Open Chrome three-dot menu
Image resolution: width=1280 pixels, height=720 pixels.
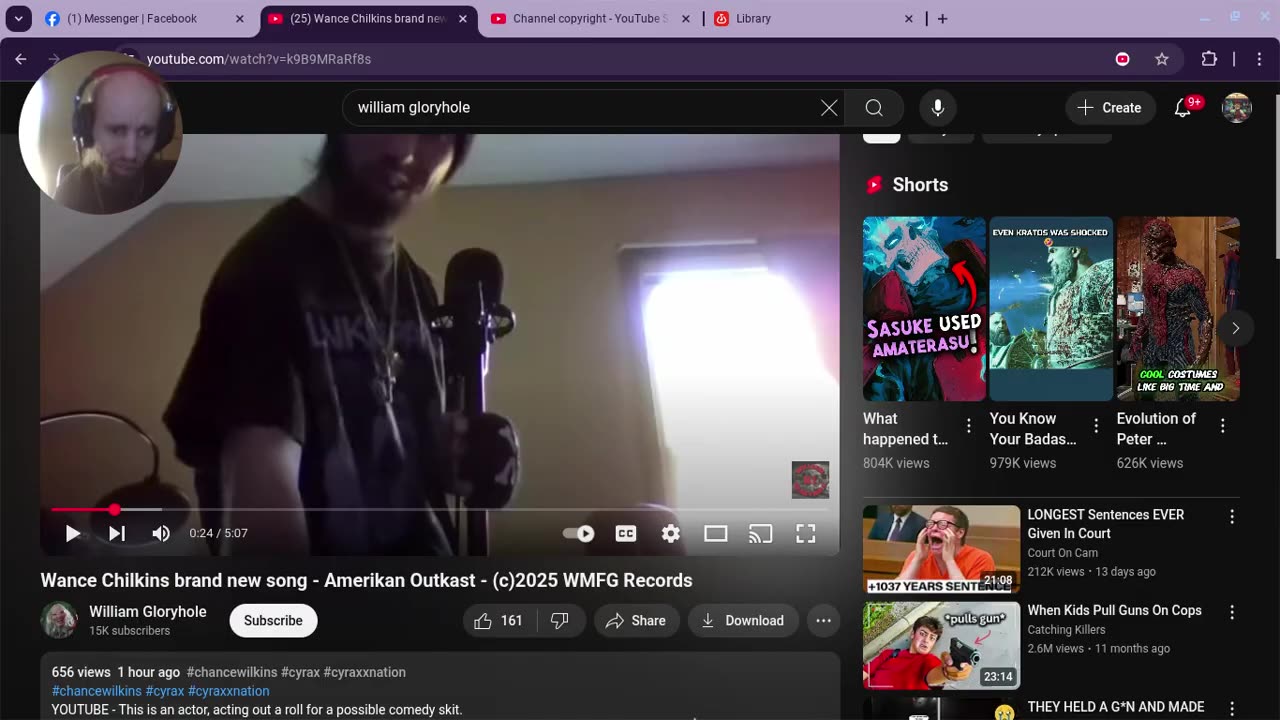(x=1258, y=59)
